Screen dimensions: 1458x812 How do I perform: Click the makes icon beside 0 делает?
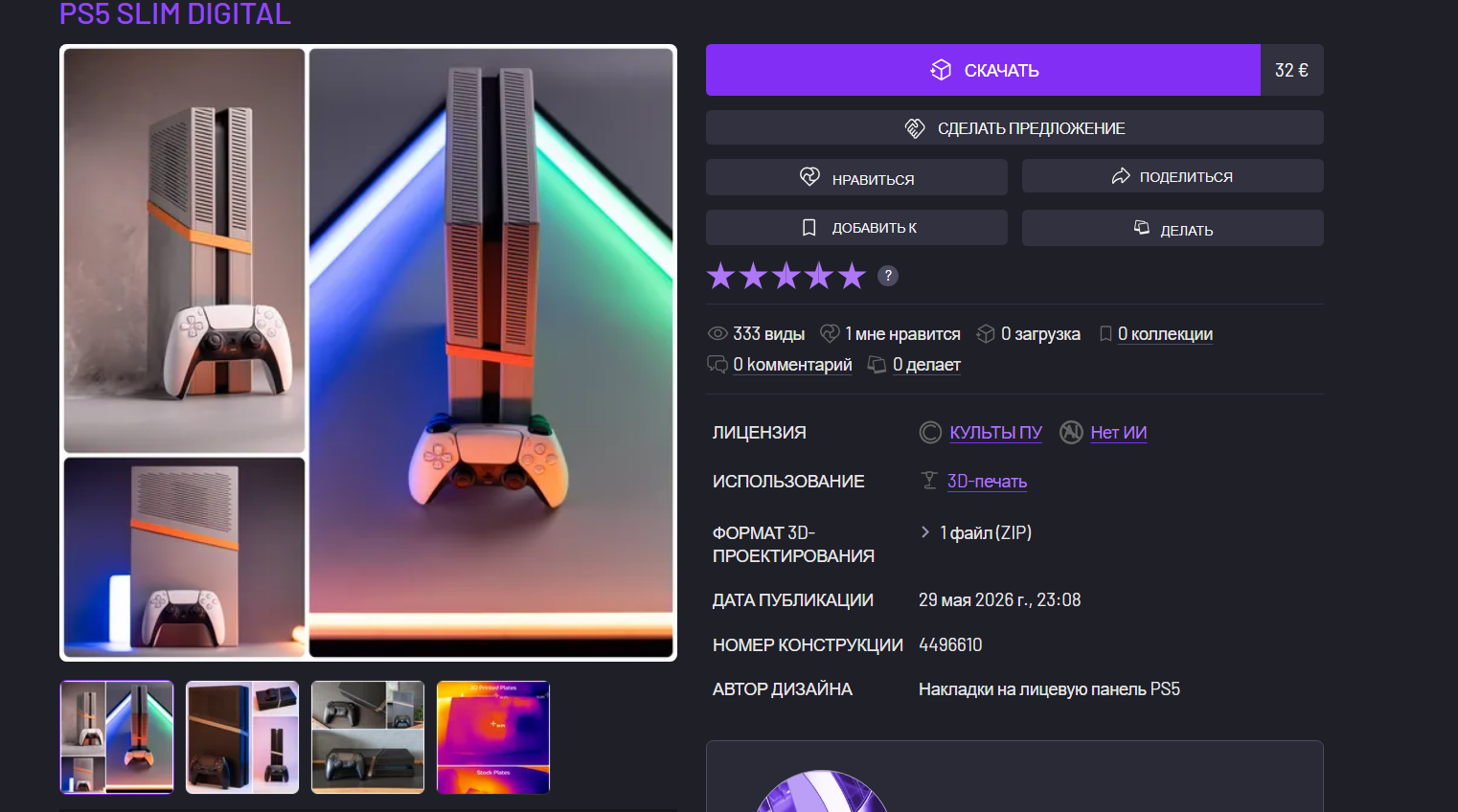877,365
